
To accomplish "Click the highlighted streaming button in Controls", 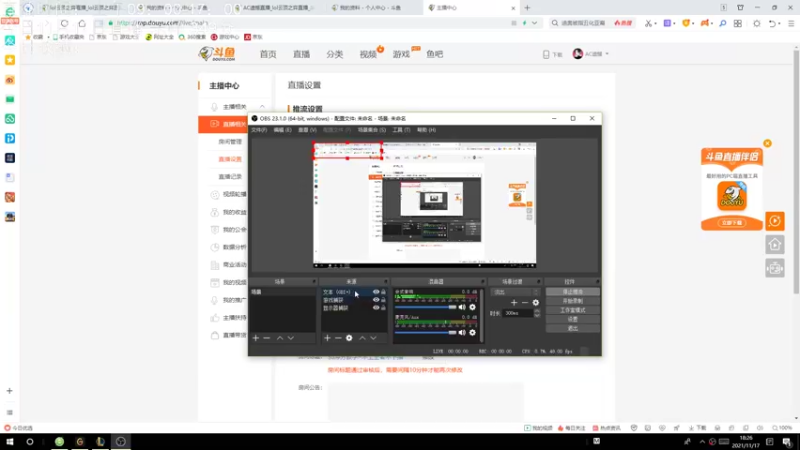I will pyautogui.click(x=572, y=292).
